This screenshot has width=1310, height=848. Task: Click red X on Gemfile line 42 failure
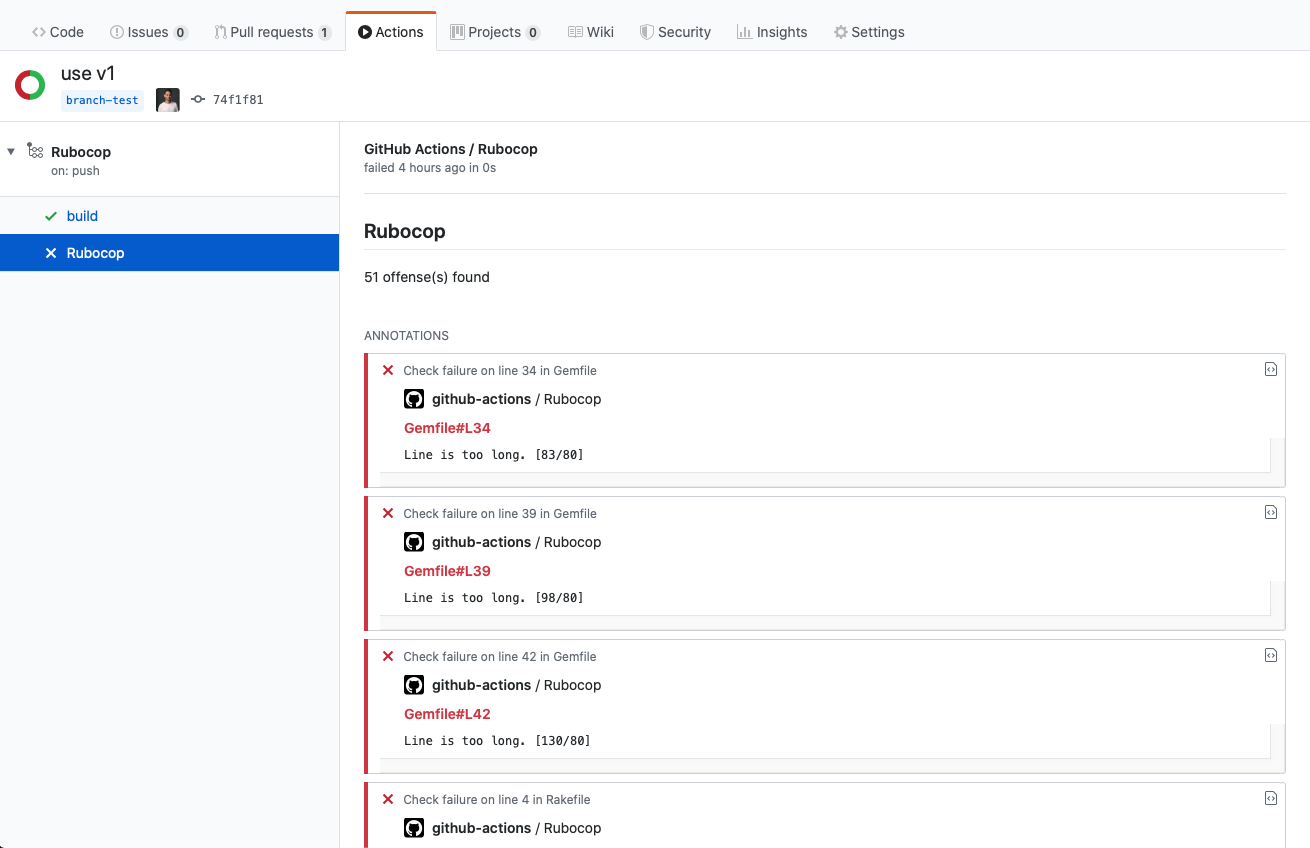coord(388,656)
